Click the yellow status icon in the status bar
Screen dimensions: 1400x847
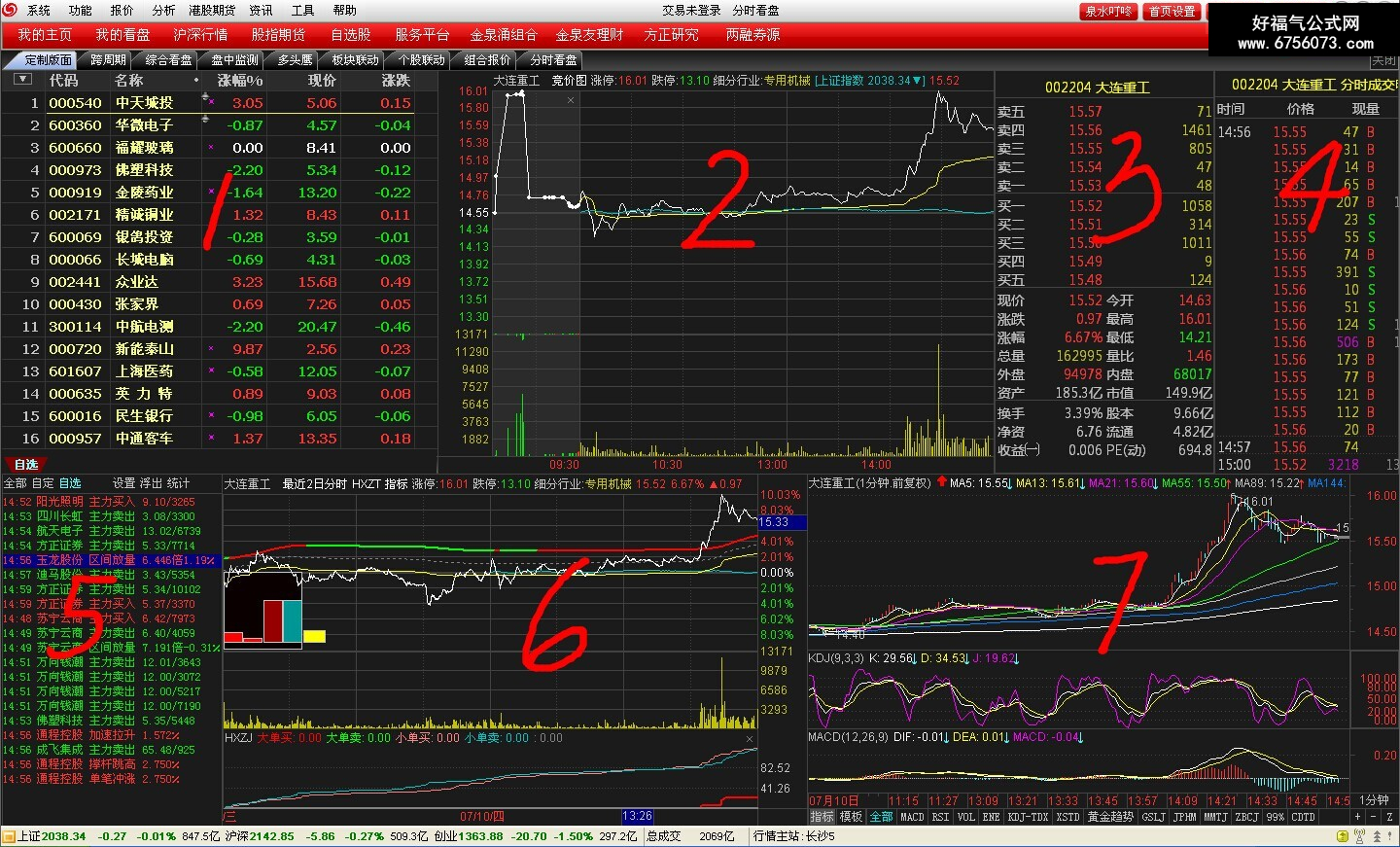click(x=1343, y=836)
